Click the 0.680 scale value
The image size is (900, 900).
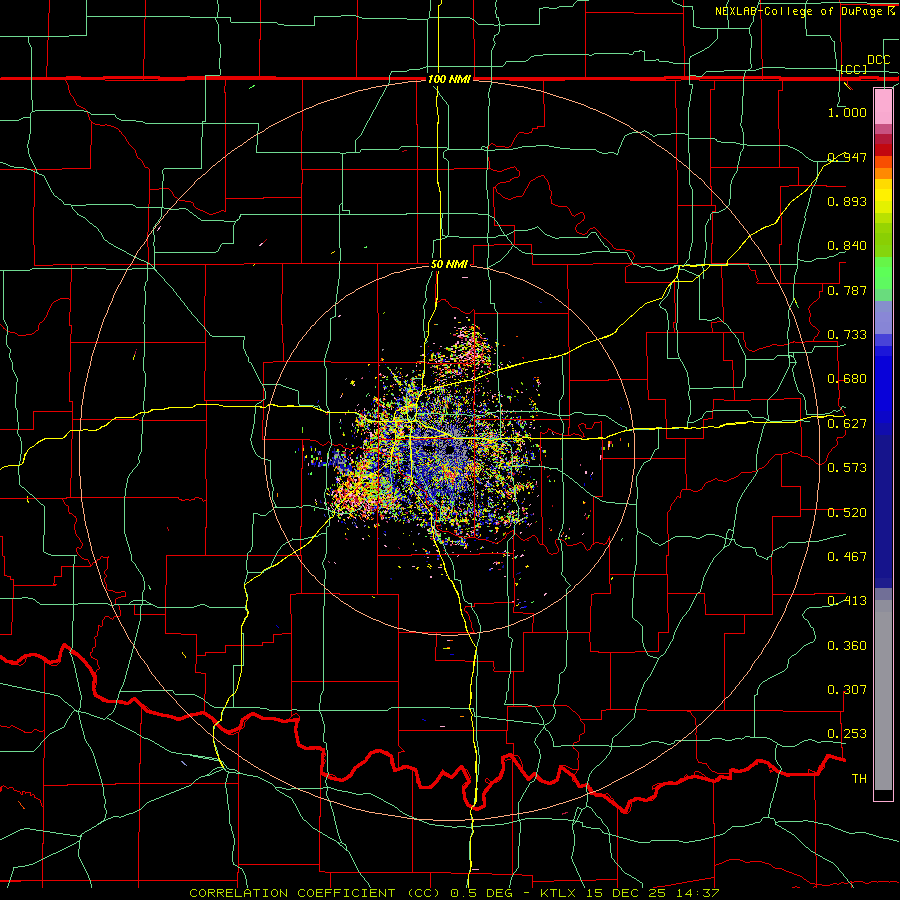pos(847,379)
